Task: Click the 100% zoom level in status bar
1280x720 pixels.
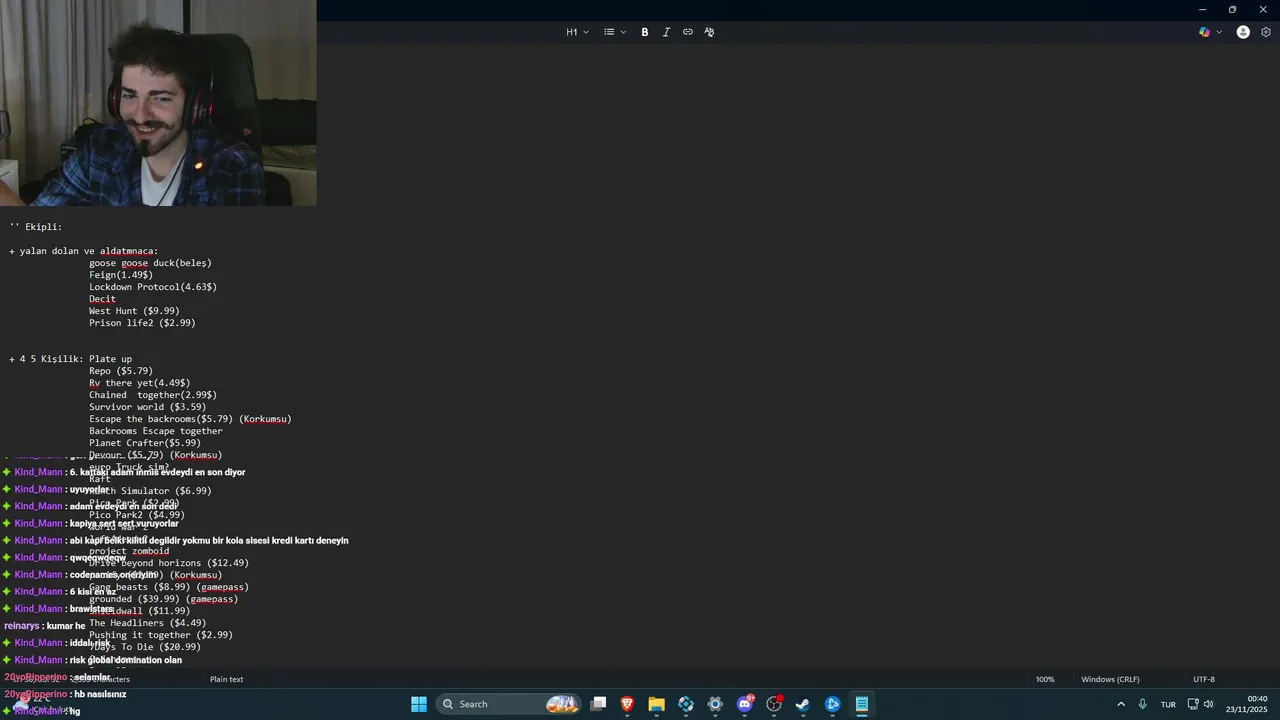Action: [x=1045, y=679]
